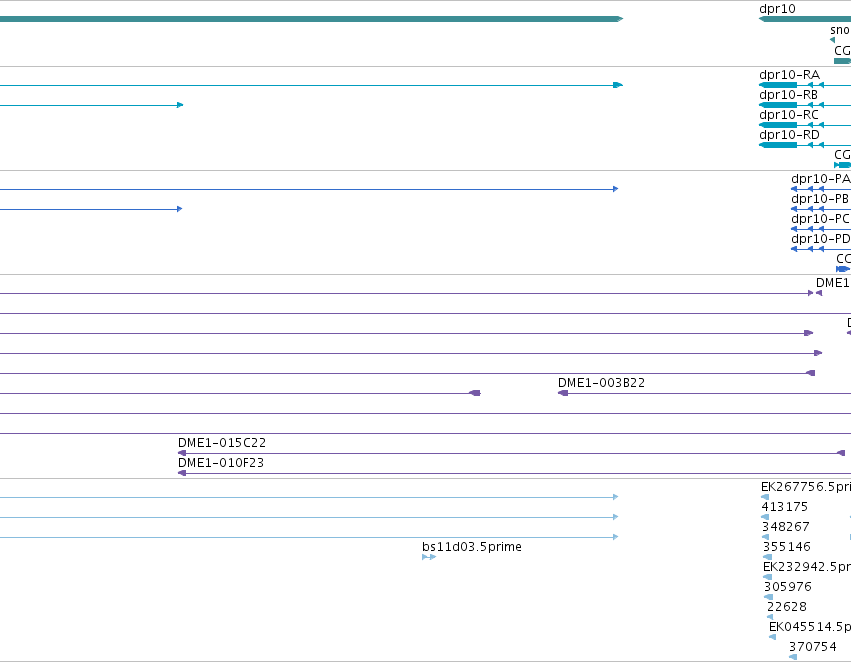Viewport: 851px width, 662px height.
Task: Select the thick exon block of dpr10-RC
Action: [x=778, y=125]
